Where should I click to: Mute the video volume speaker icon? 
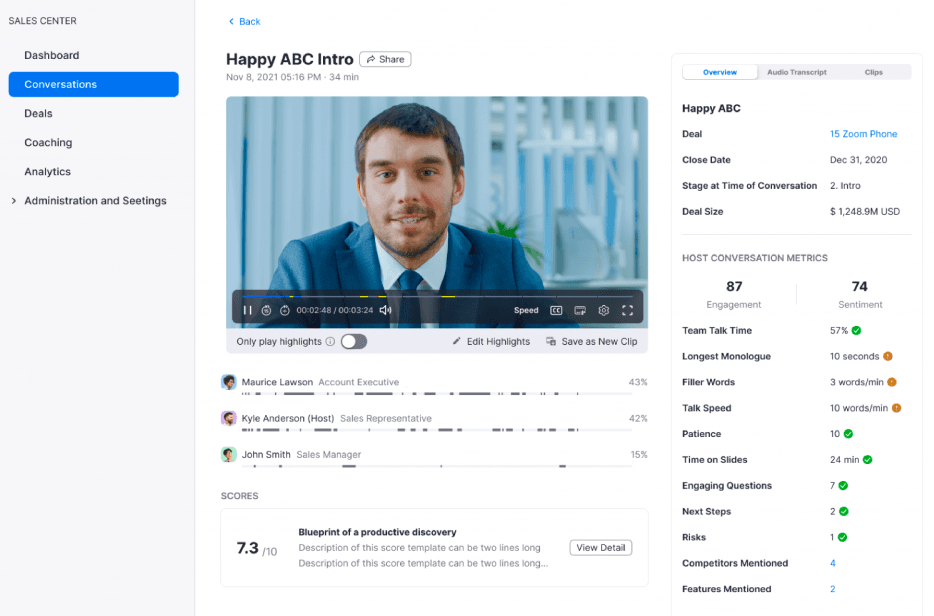click(385, 310)
